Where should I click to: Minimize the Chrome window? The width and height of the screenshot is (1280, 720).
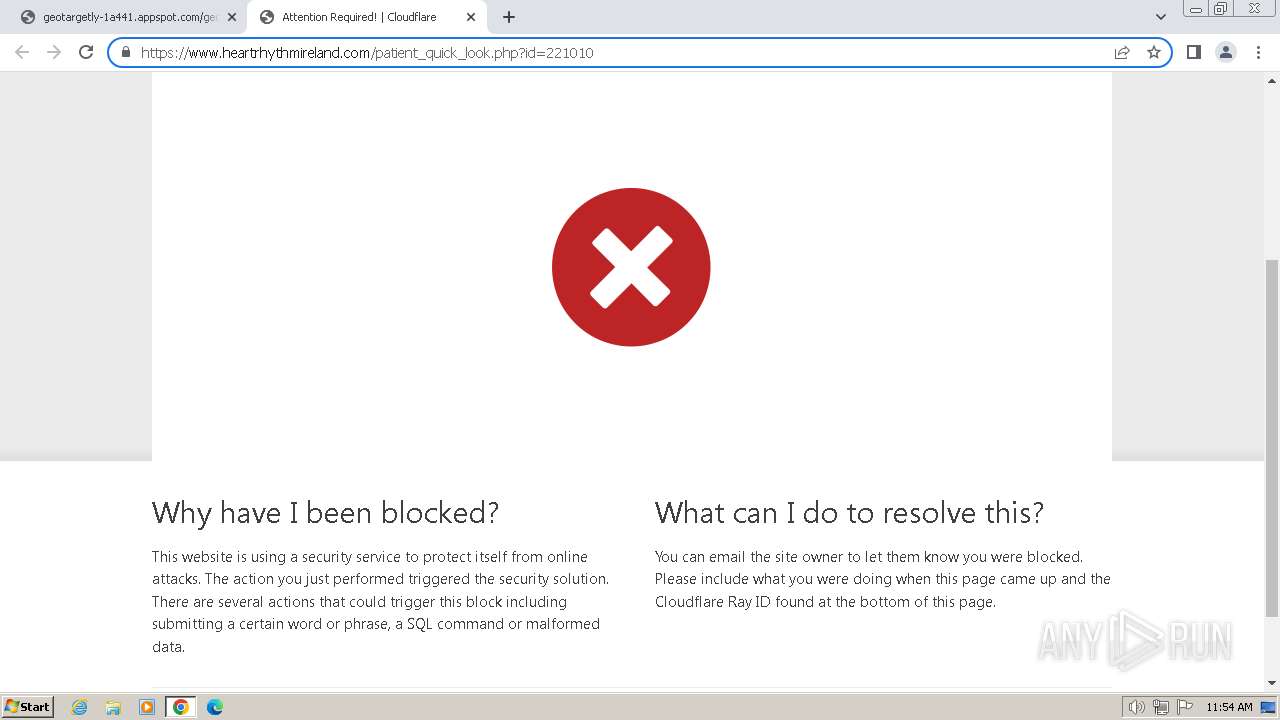[1195, 9]
